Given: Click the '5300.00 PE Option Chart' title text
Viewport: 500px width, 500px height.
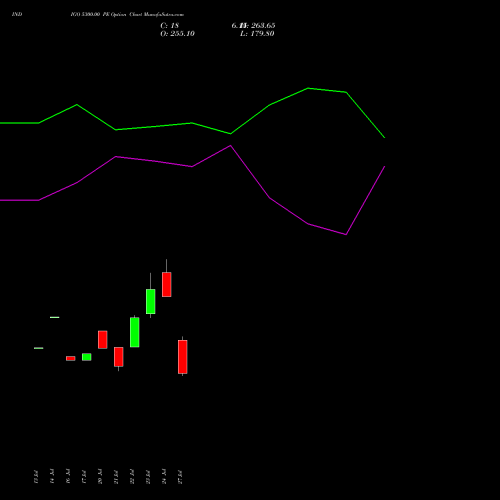Looking at the screenshot, I should [112, 15].
